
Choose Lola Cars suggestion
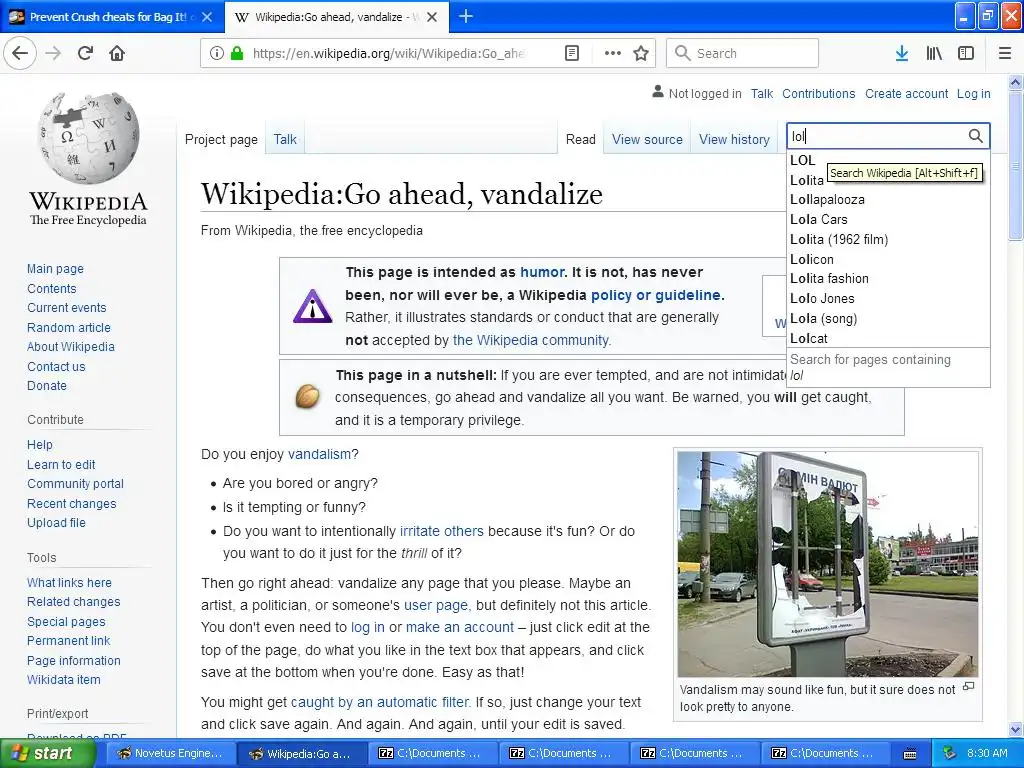coord(888,219)
